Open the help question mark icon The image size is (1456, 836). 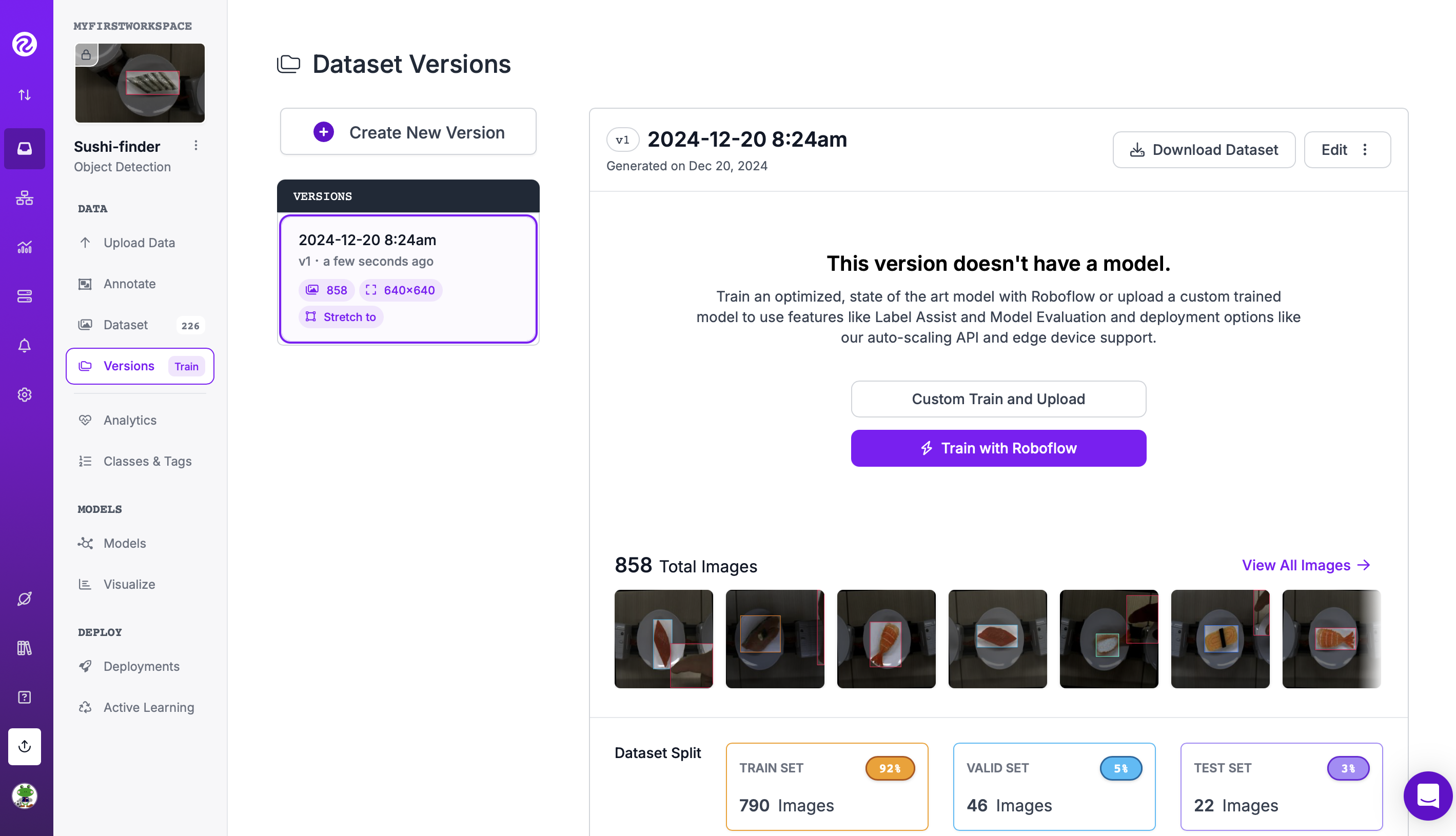(x=25, y=697)
